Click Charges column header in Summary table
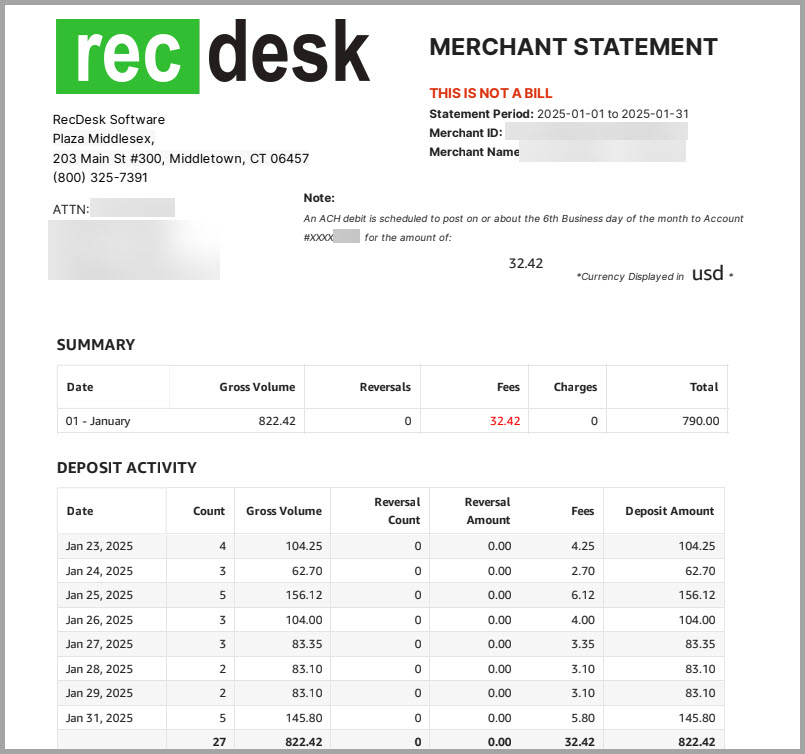805x754 pixels. click(x=575, y=387)
